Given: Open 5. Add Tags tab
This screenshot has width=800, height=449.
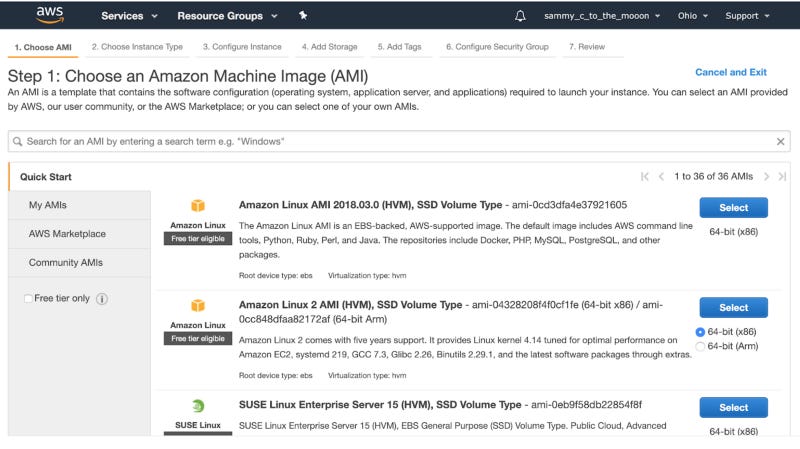Looking at the screenshot, I should (x=399, y=46).
